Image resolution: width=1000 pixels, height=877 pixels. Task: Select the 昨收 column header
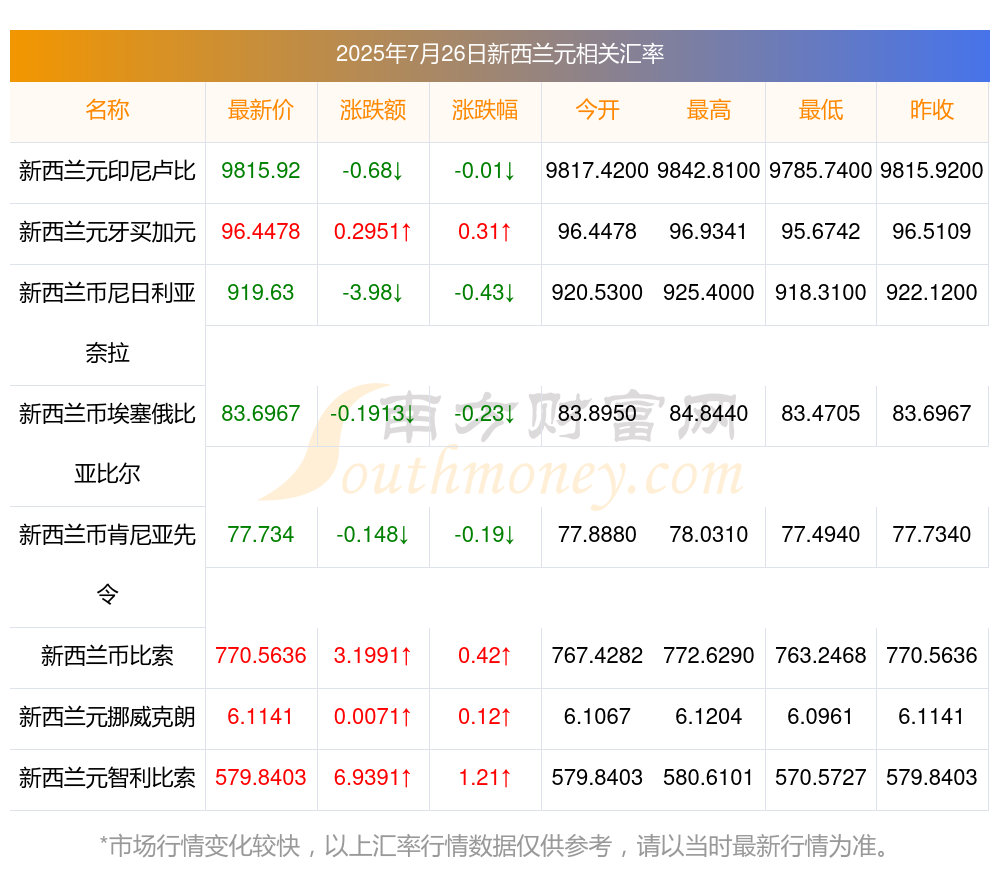point(932,110)
